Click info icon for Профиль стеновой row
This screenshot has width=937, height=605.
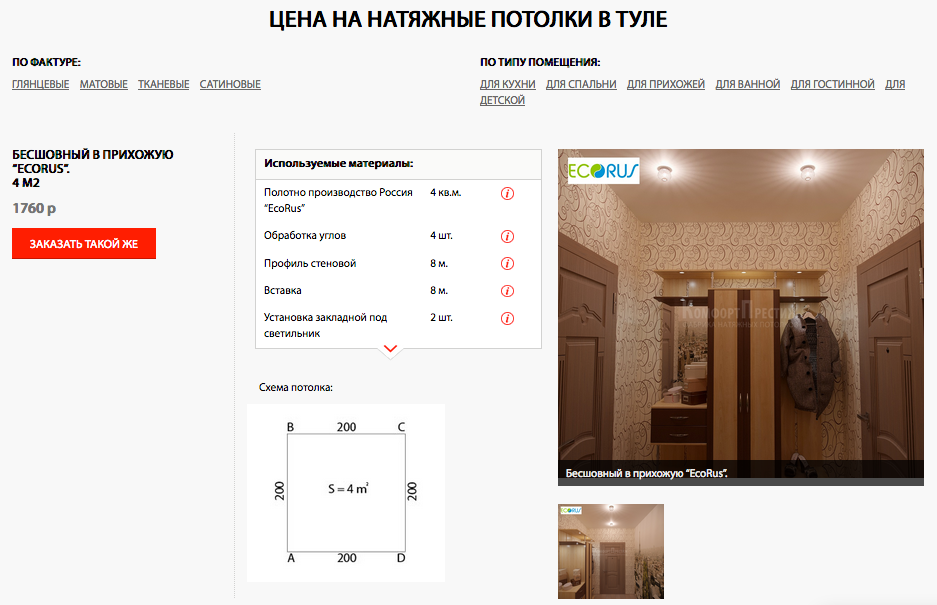[x=507, y=264]
